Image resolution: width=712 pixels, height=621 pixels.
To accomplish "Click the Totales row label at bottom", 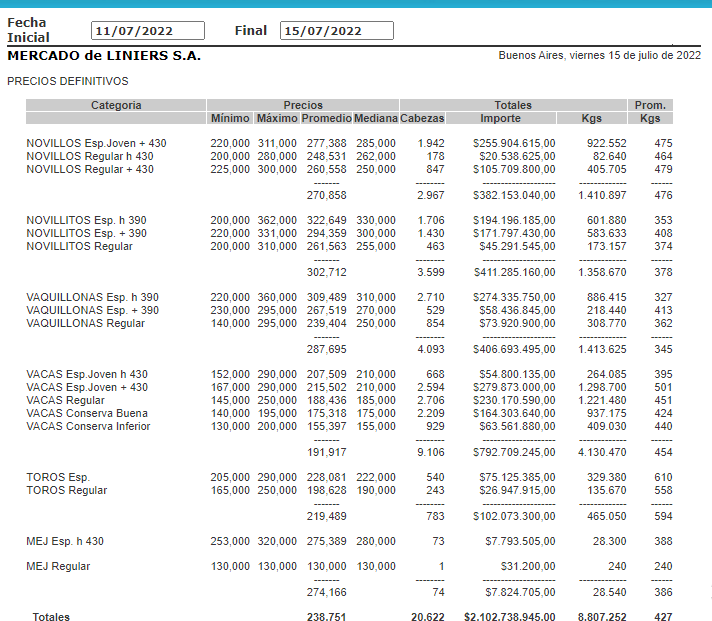I will [x=51, y=618].
